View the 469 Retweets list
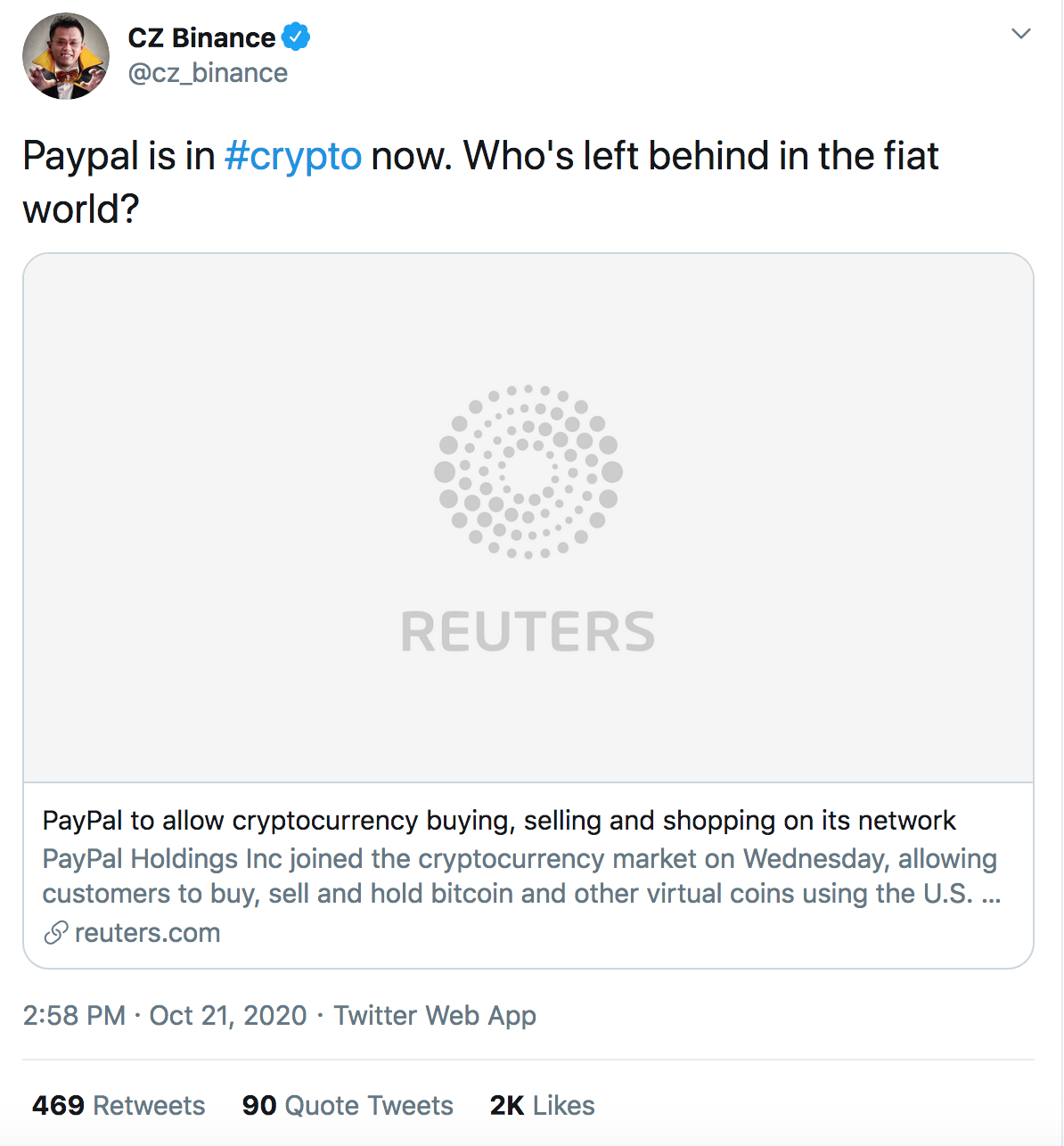This screenshot has height=1146, width=1064. pos(119,1105)
